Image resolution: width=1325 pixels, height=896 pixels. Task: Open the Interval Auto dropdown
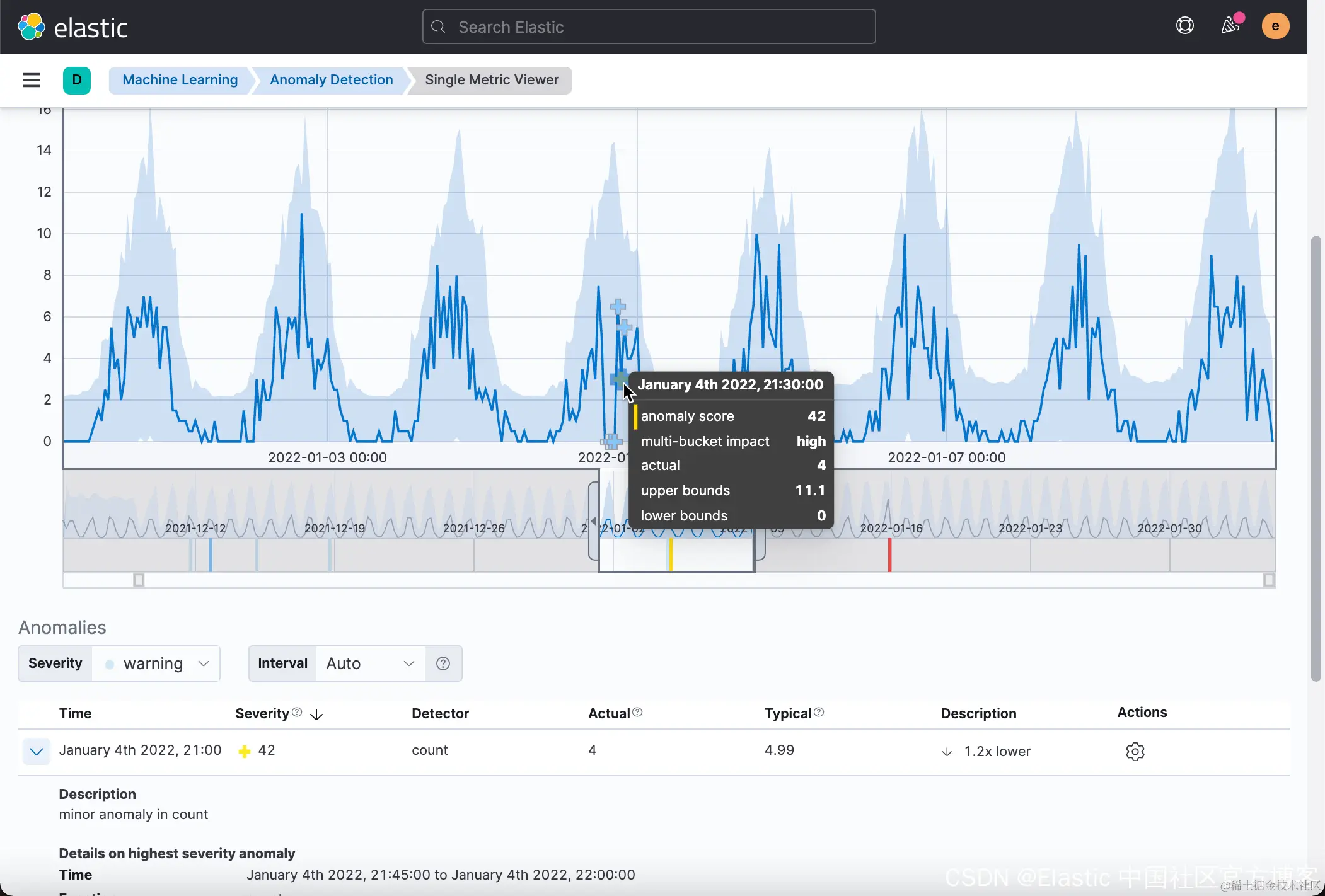(370, 663)
